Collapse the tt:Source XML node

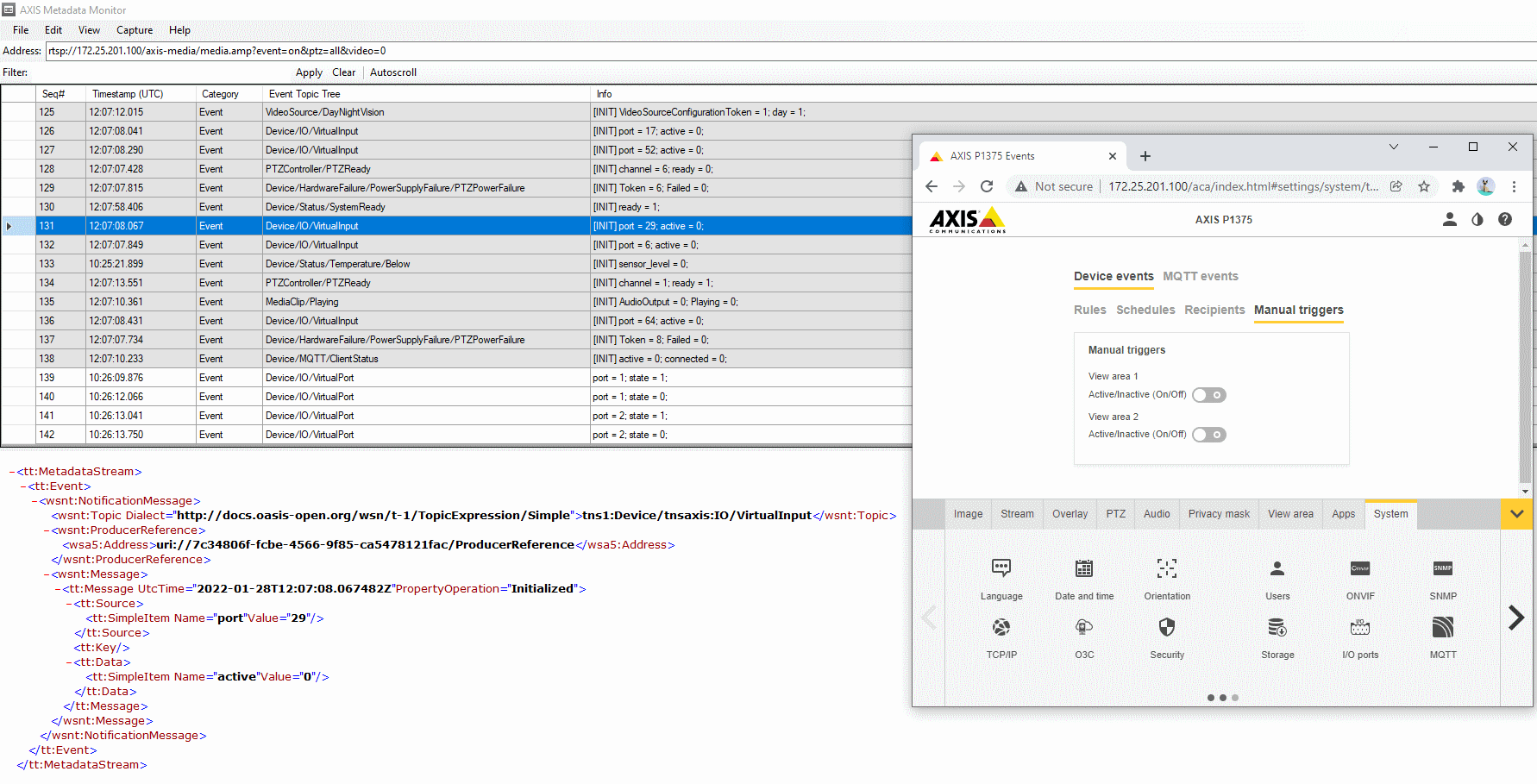[69, 604]
